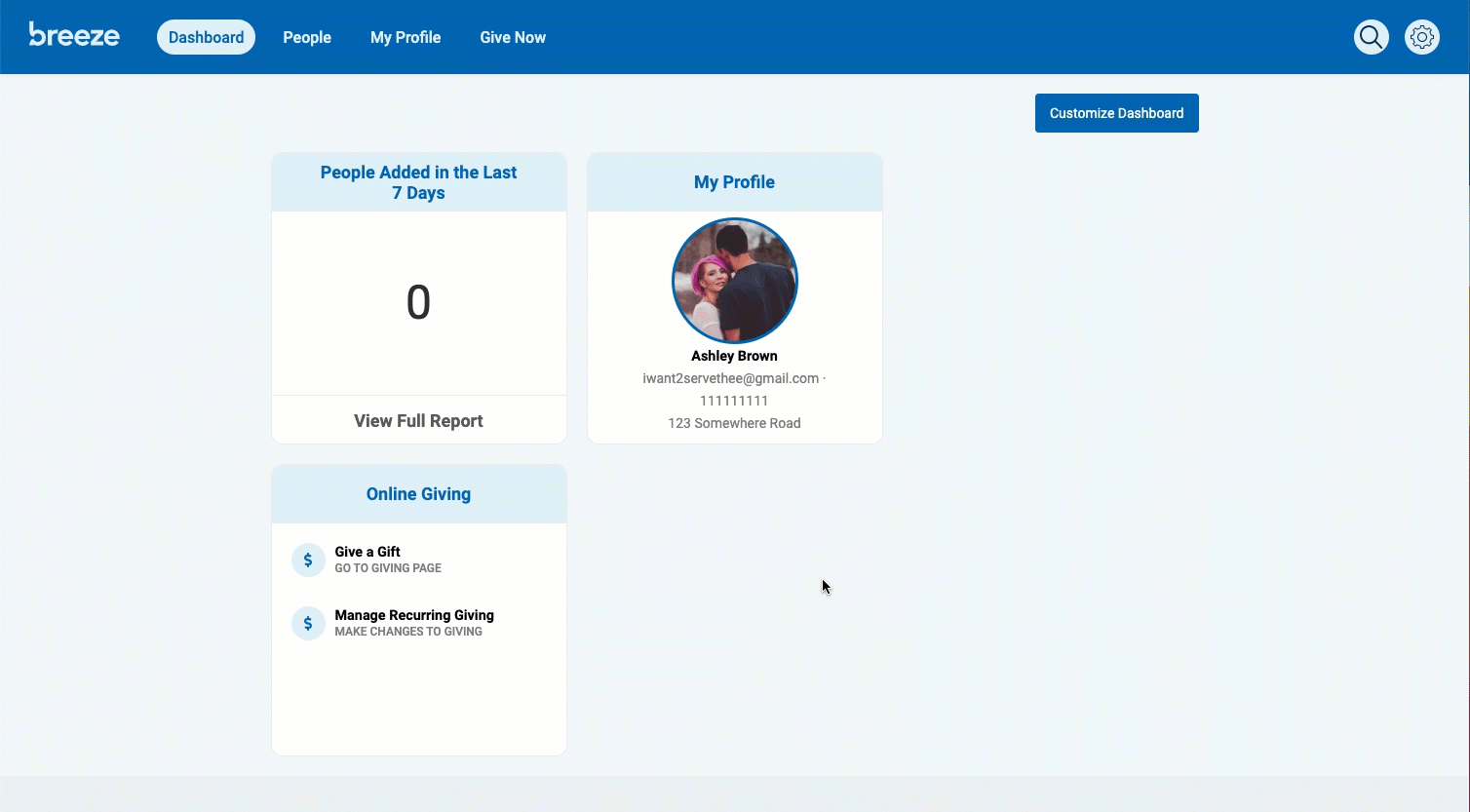Viewport: 1470px width, 812px height.
Task: Click the dollar icon beside Give a Gift
Action: (x=308, y=560)
